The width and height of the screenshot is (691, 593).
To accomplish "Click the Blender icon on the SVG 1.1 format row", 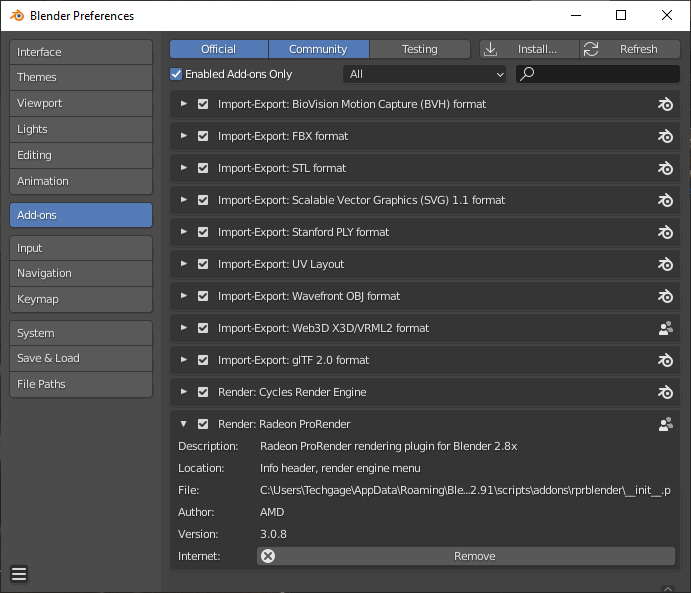I will click(x=665, y=200).
